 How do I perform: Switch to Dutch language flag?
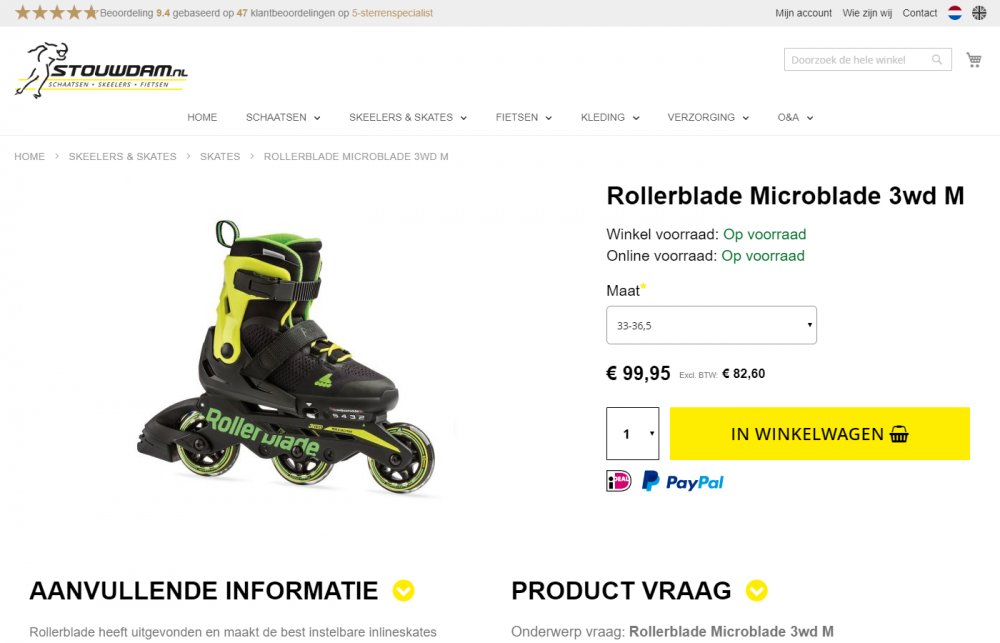[955, 13]
